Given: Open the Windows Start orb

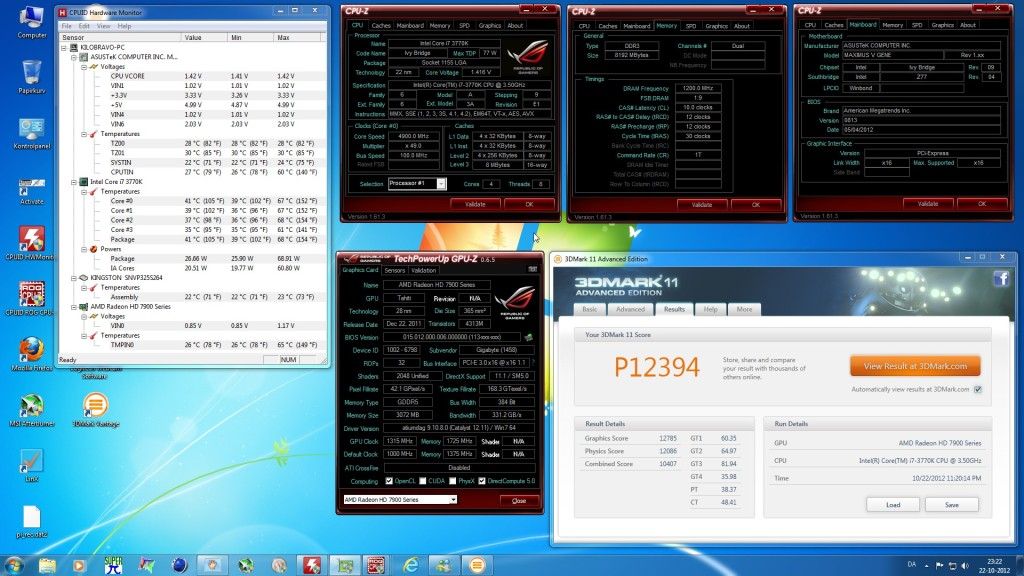Looking at the screenshot, I should pos(14,564).
